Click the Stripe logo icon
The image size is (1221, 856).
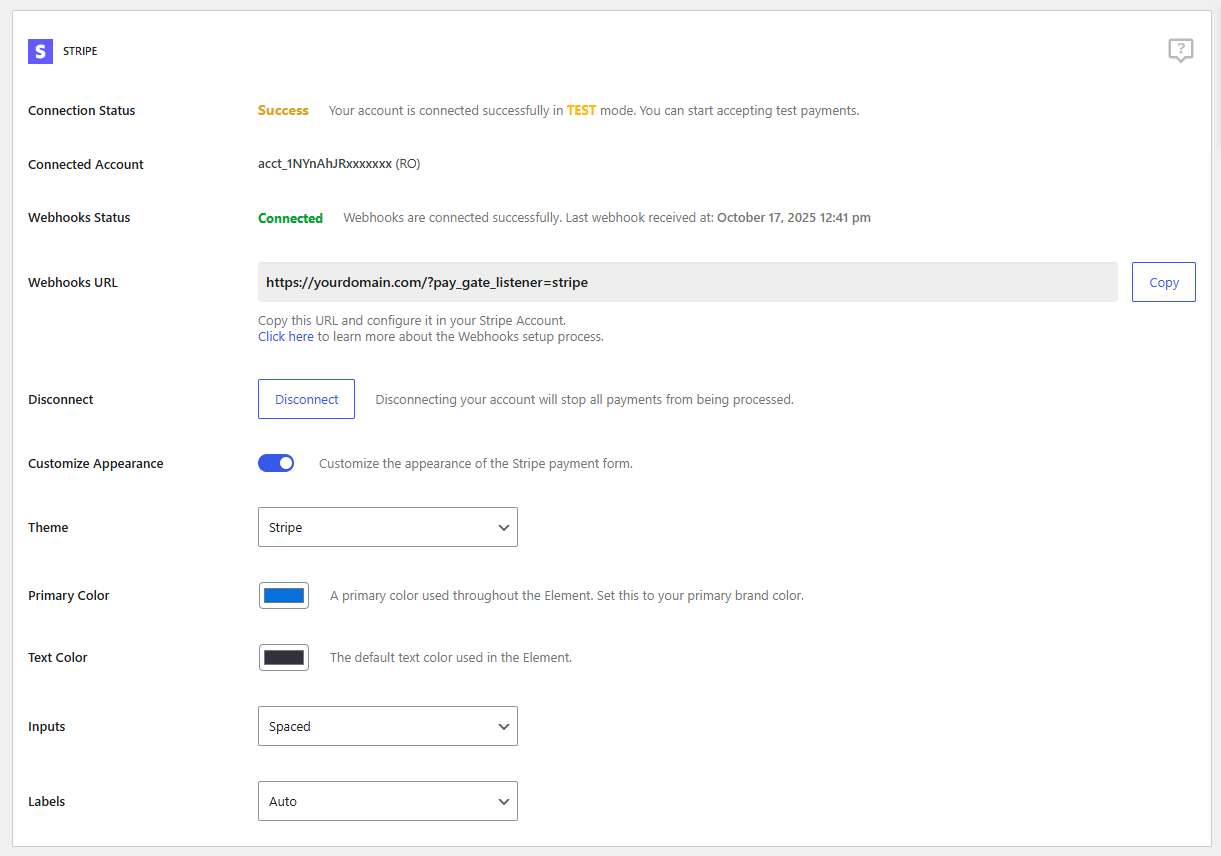(40, 51)
